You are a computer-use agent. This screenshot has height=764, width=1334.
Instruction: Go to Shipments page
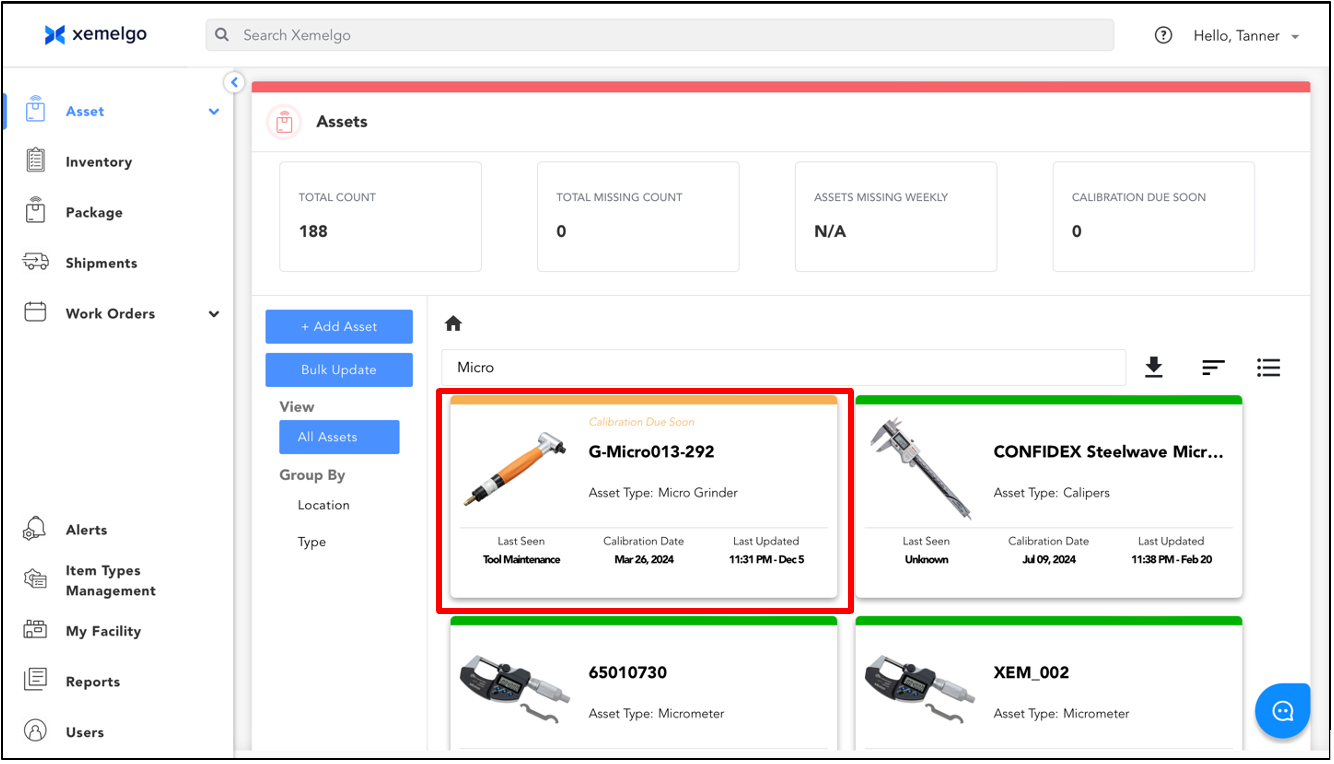[x=101, y=263]
